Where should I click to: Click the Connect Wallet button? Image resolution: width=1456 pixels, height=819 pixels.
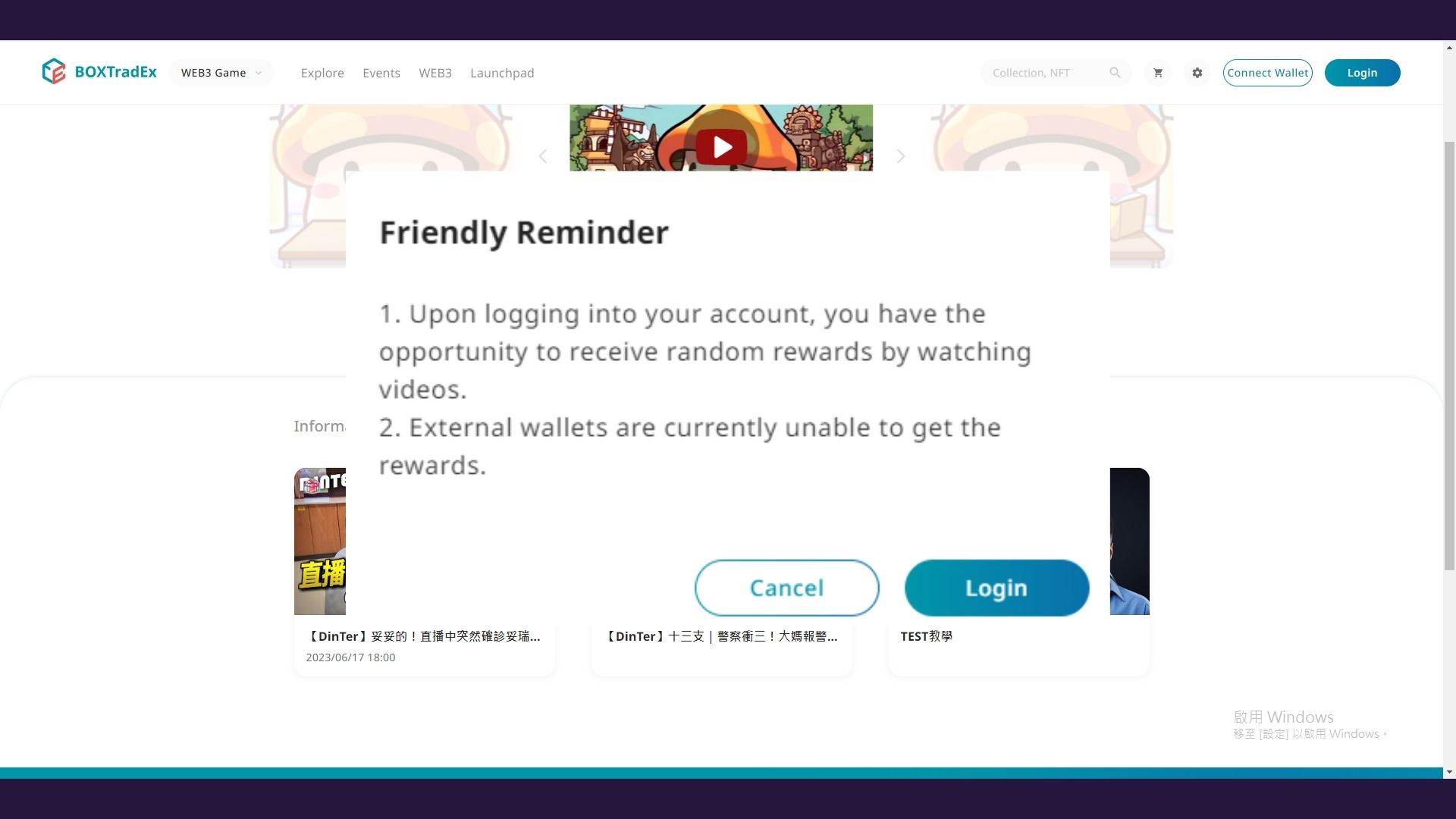pyautogui.click(x=1267, y=73)
